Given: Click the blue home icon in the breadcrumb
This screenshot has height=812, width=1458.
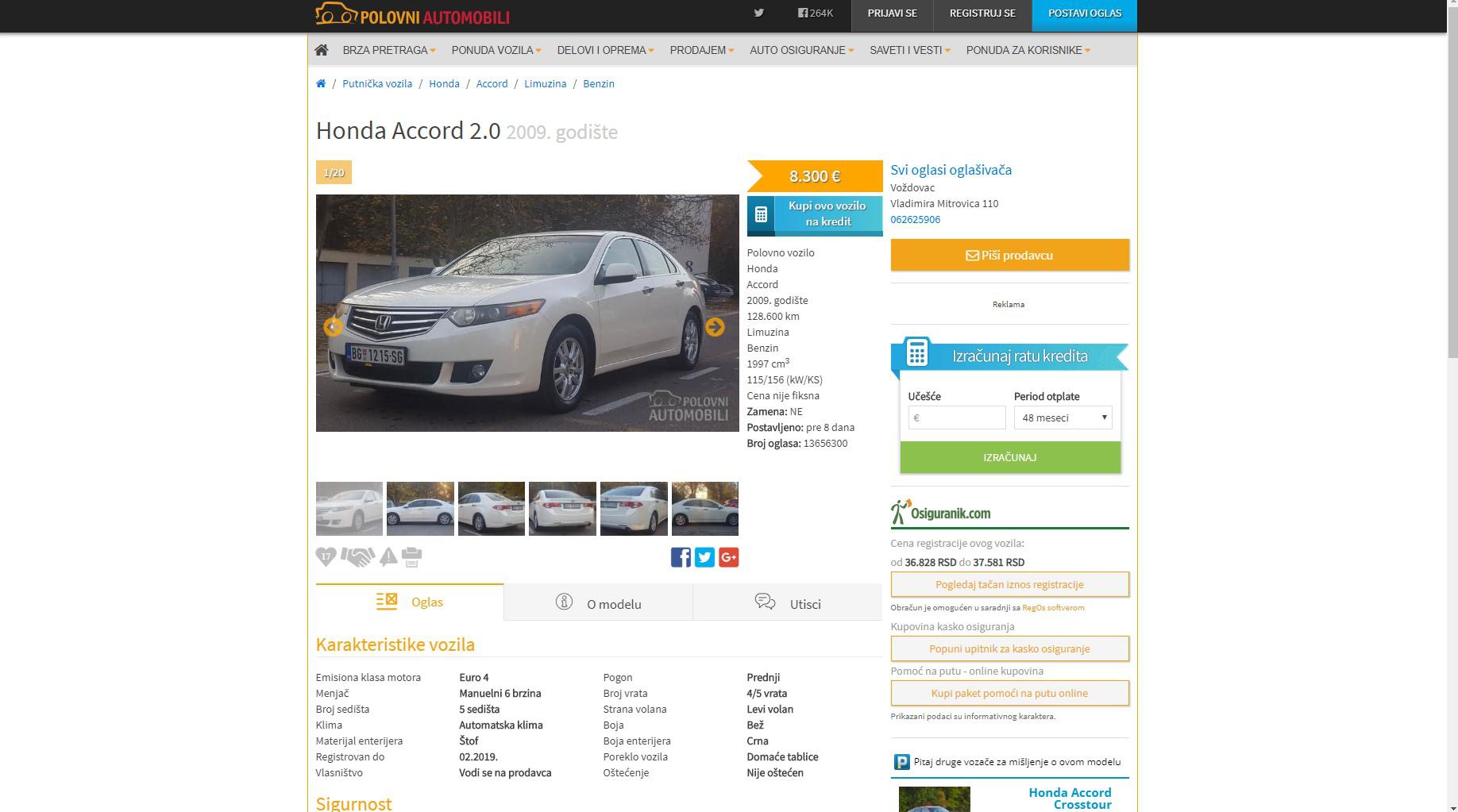Looking at the screenshot, I should coord(321,83).
